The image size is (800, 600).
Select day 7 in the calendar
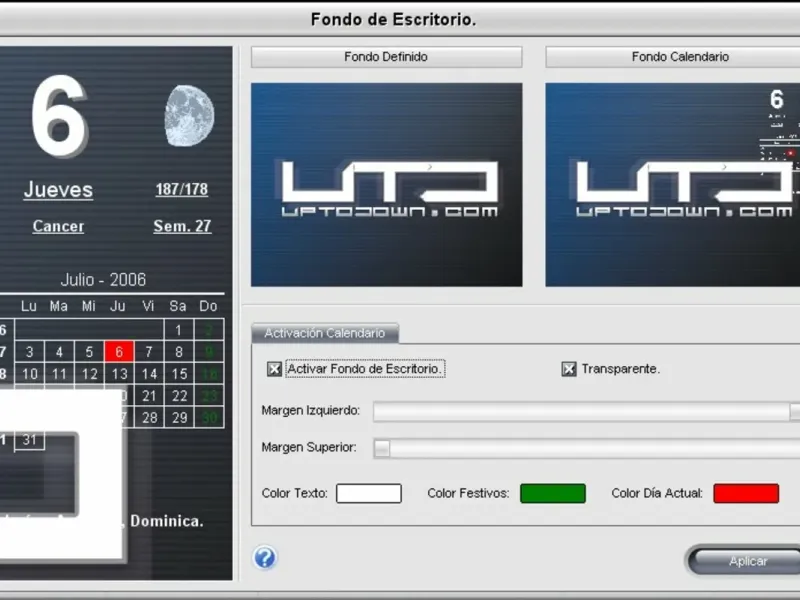coord(149,352)
